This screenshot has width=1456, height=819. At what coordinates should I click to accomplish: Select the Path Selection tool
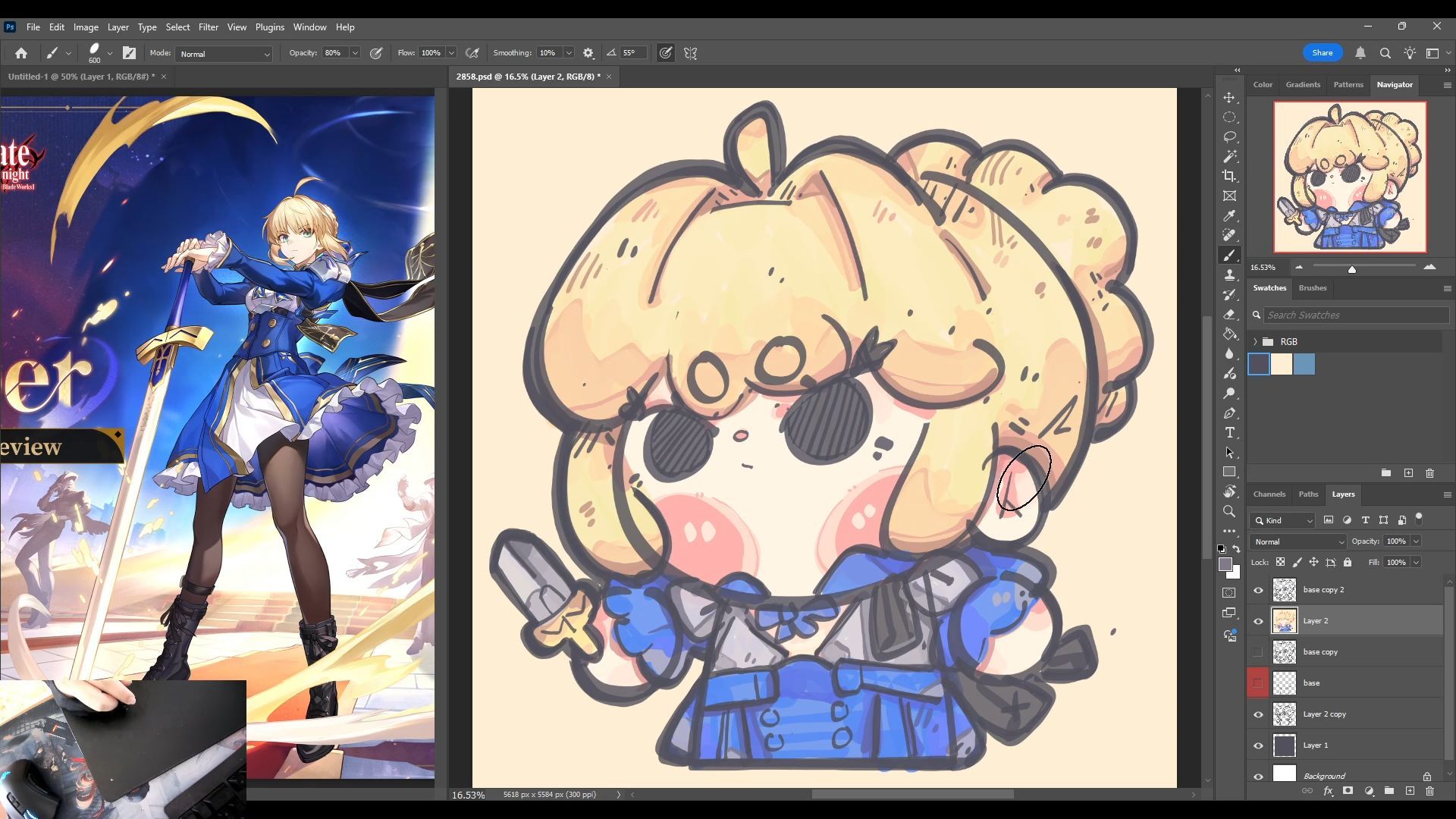[x=1229, y=453]
